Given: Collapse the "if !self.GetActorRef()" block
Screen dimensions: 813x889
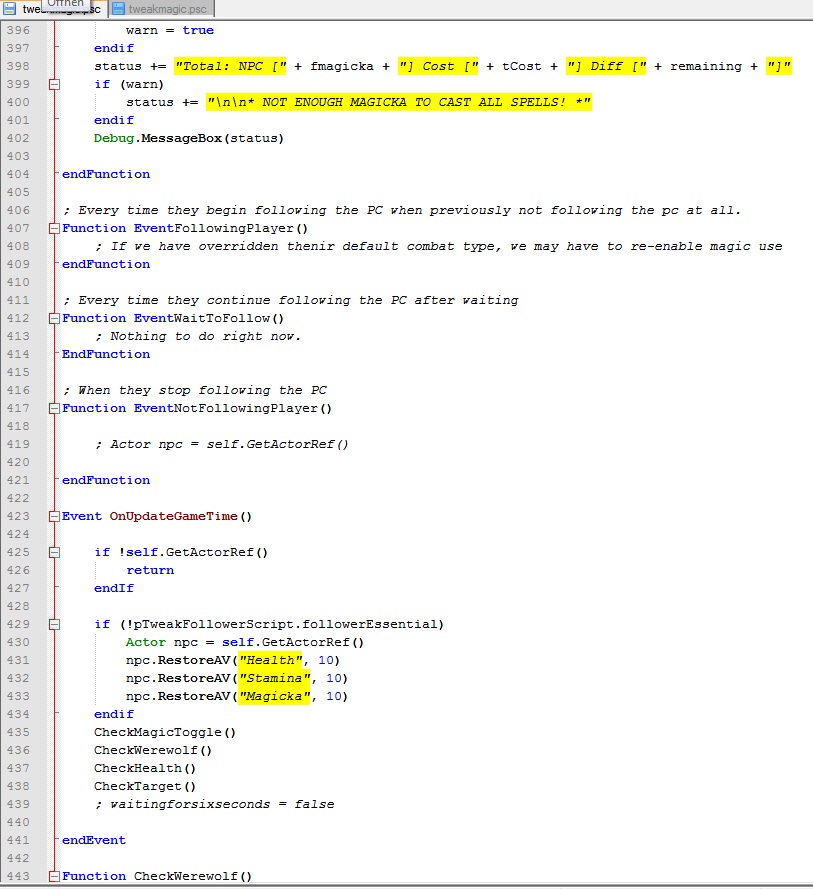Looking at the screenshot, I should tap(54, 552).
